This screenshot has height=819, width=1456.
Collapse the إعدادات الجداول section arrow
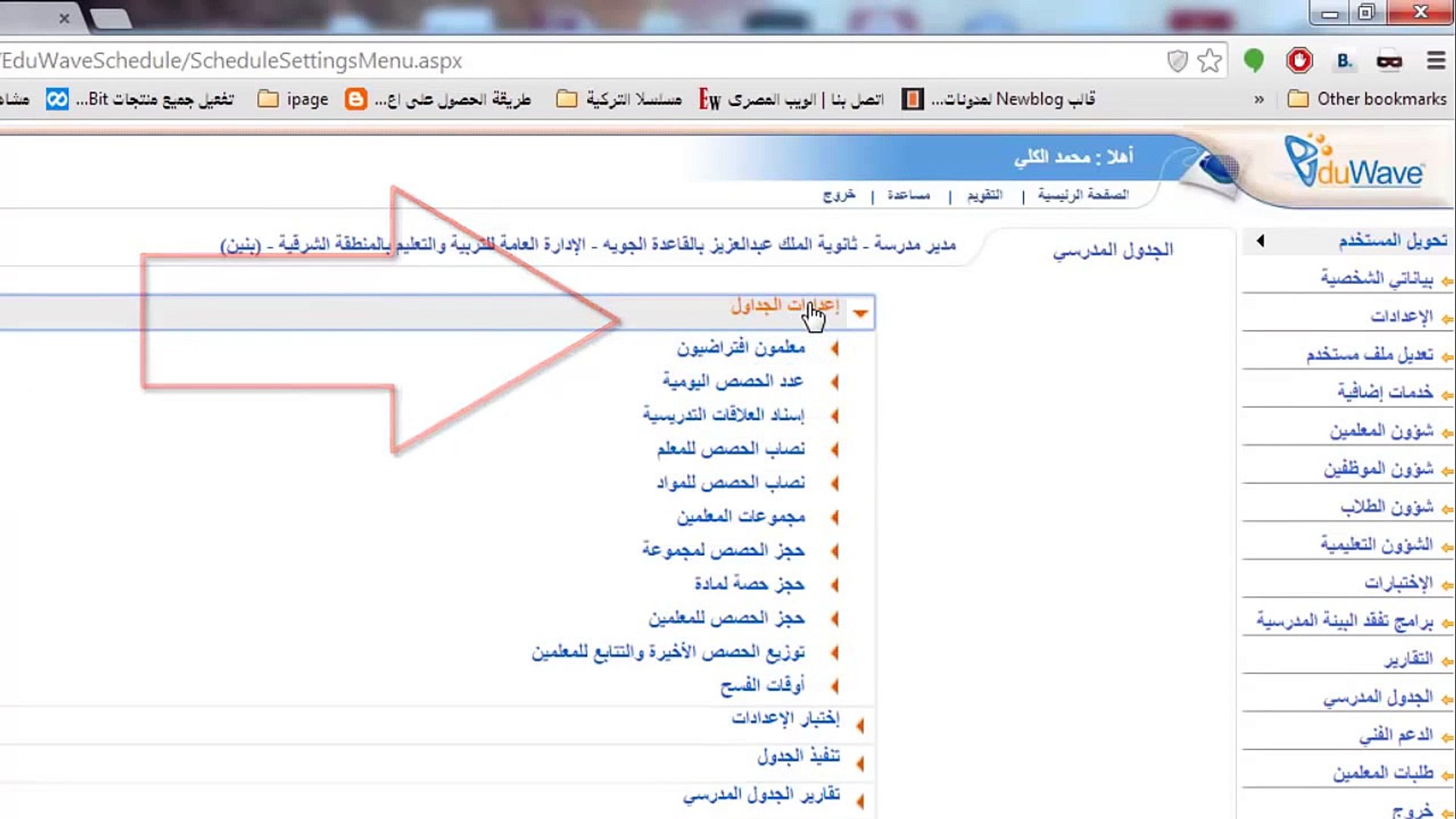(x=860, y=313)
